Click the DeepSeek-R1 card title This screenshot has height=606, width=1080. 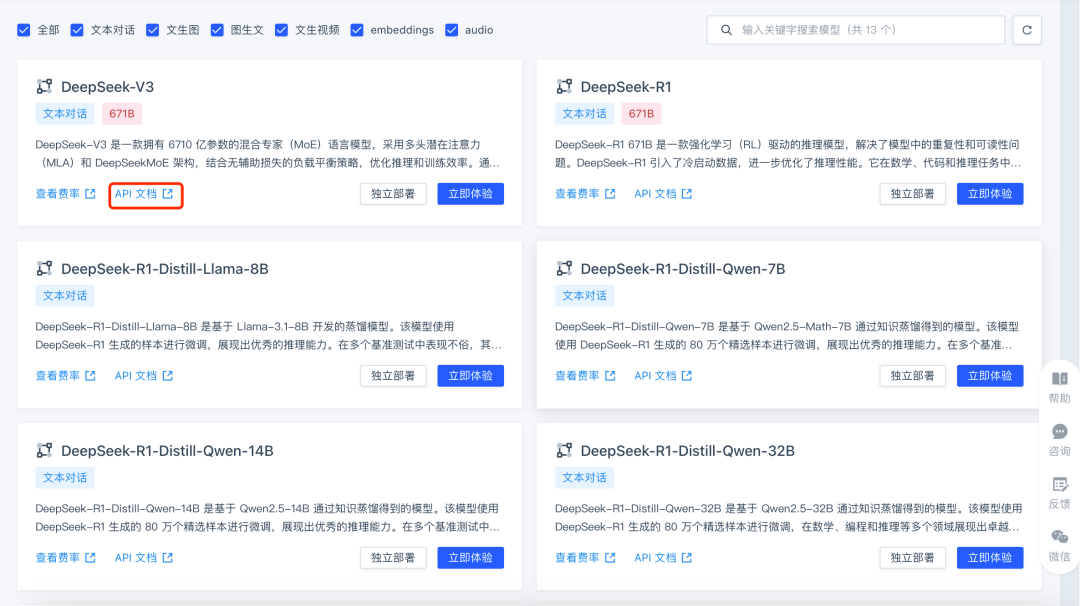pyautogui.click(x=626, y=87)
